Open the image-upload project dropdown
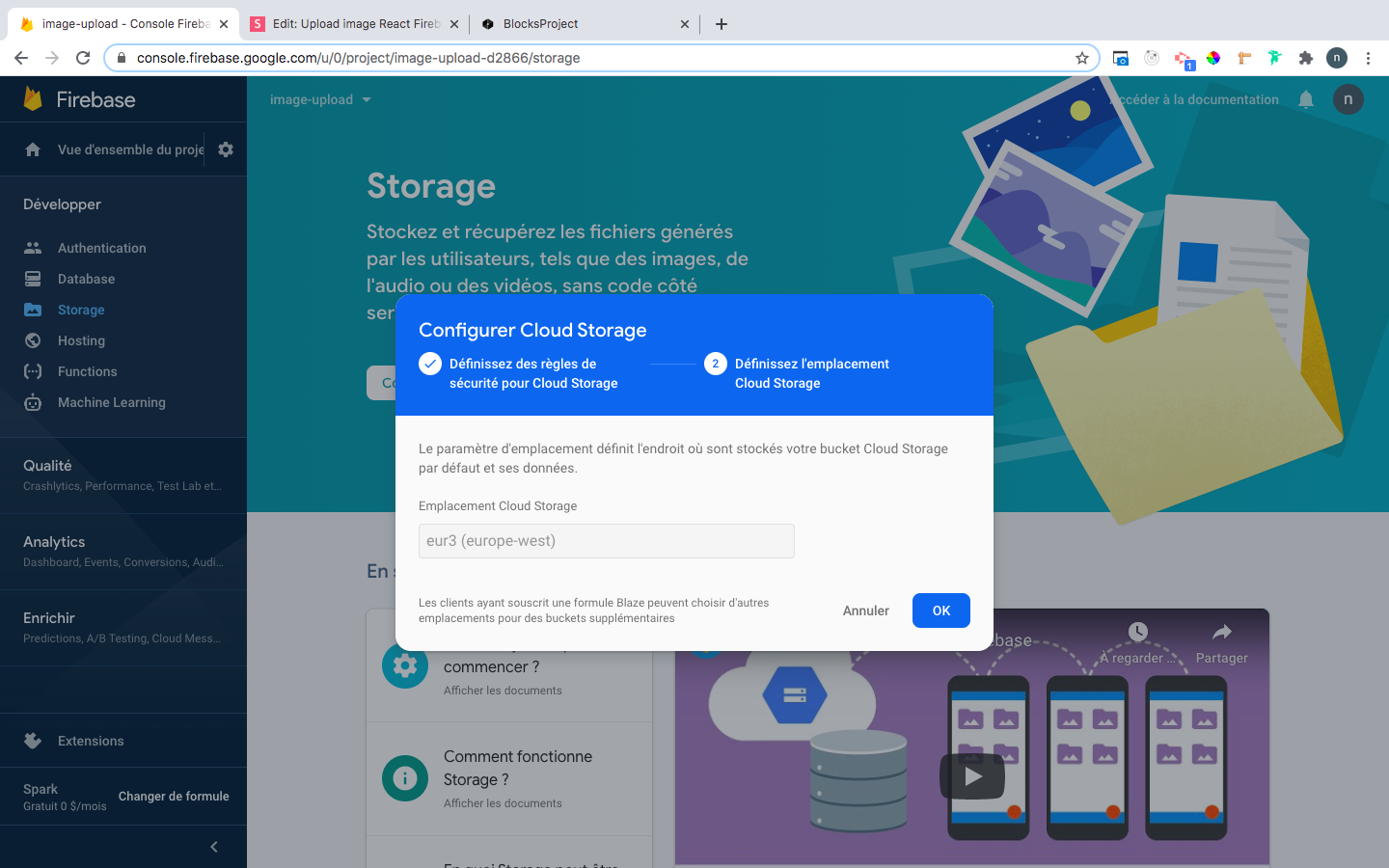Viewport: 1389px width, 868px height. pos(320,99)
